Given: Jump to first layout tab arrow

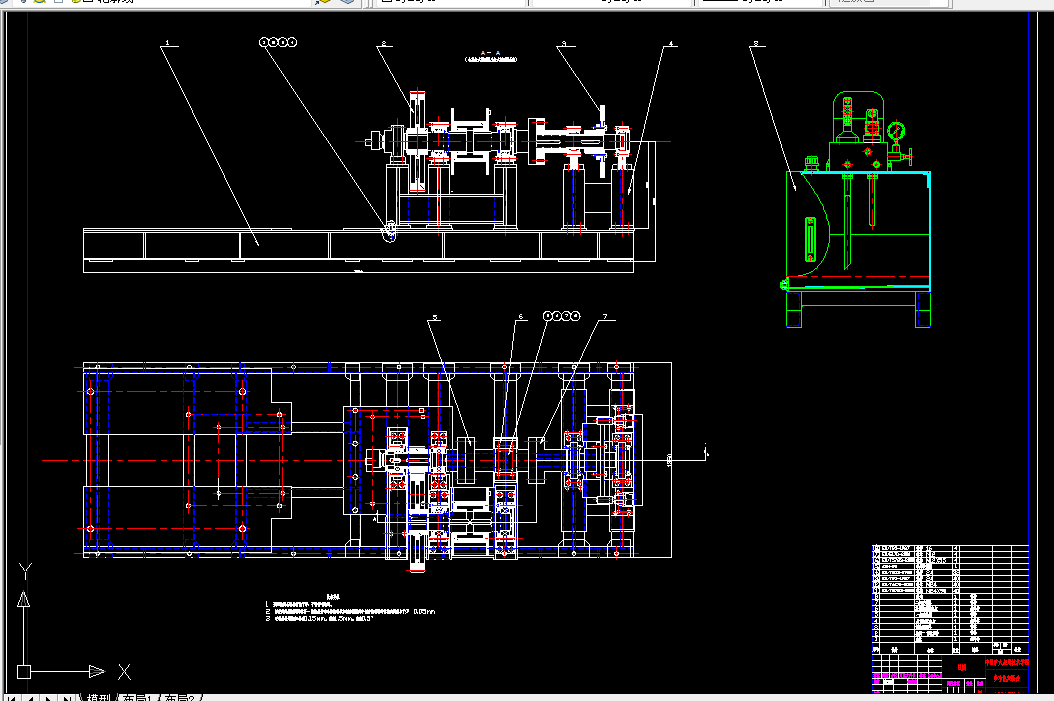Looking at the screenshot, I should (11, 698).
